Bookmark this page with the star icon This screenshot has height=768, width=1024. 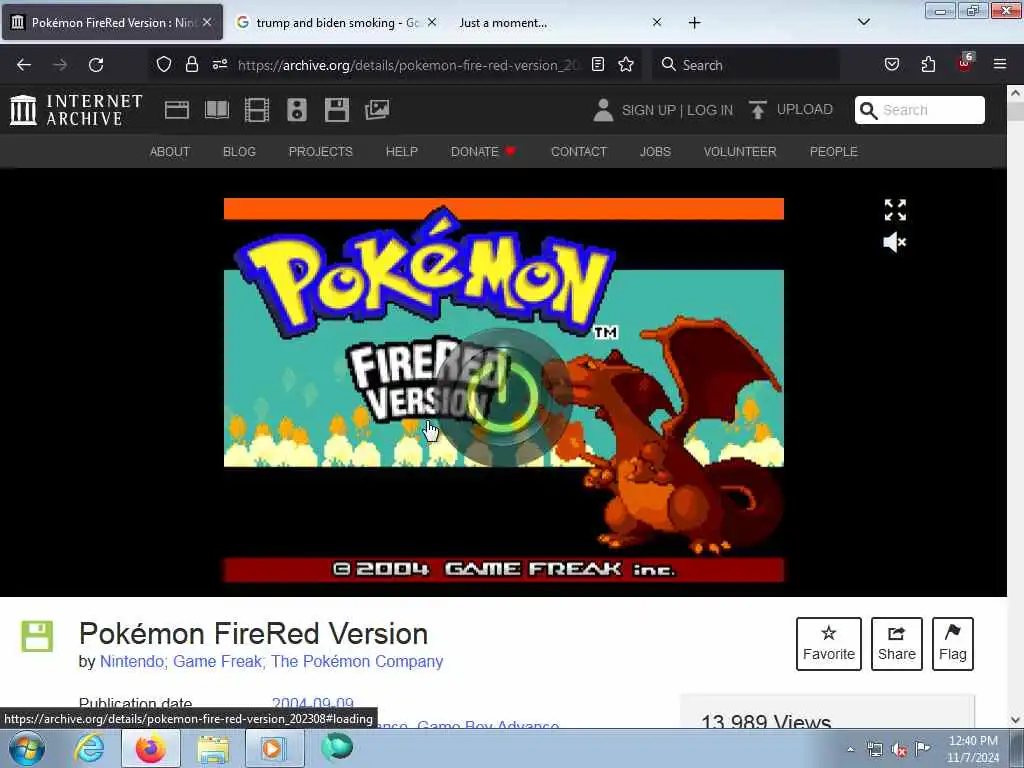click(x=626, y=64)
